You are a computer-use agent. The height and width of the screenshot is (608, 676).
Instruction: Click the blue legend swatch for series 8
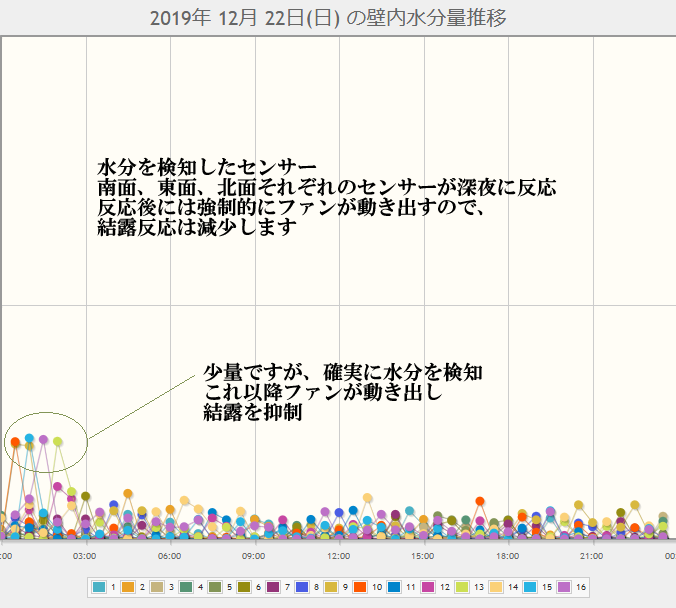(x=302, y=587)
